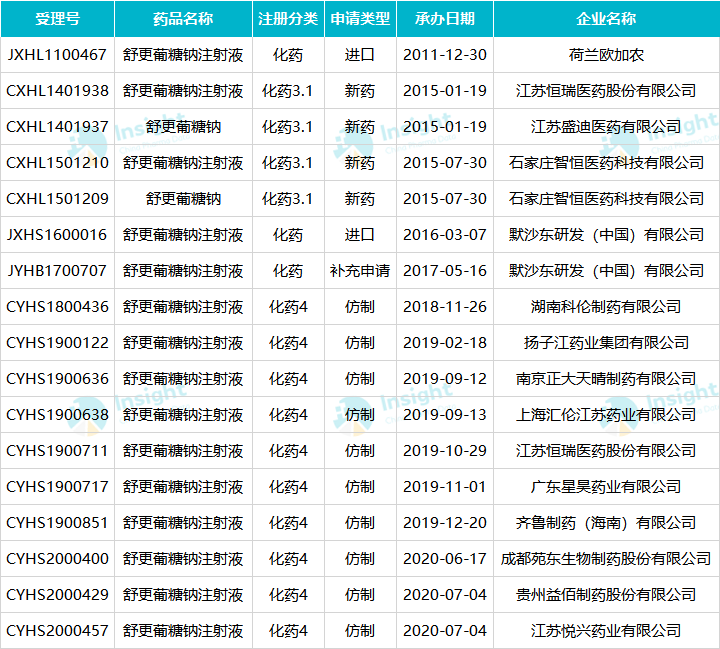The image size is (720, 649).
Task: Click date 2019-09-13
Action: (444, 415)
